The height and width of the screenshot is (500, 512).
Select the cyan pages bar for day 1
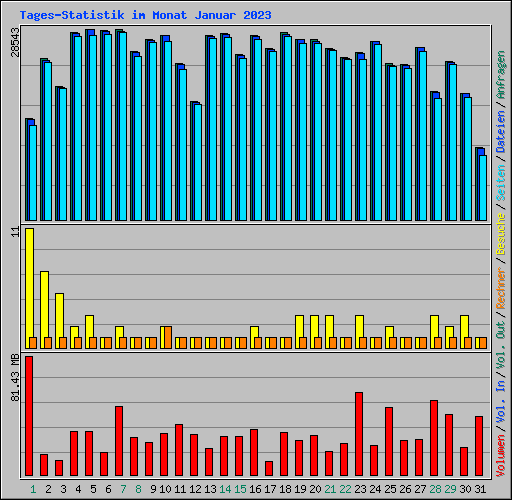33,173
